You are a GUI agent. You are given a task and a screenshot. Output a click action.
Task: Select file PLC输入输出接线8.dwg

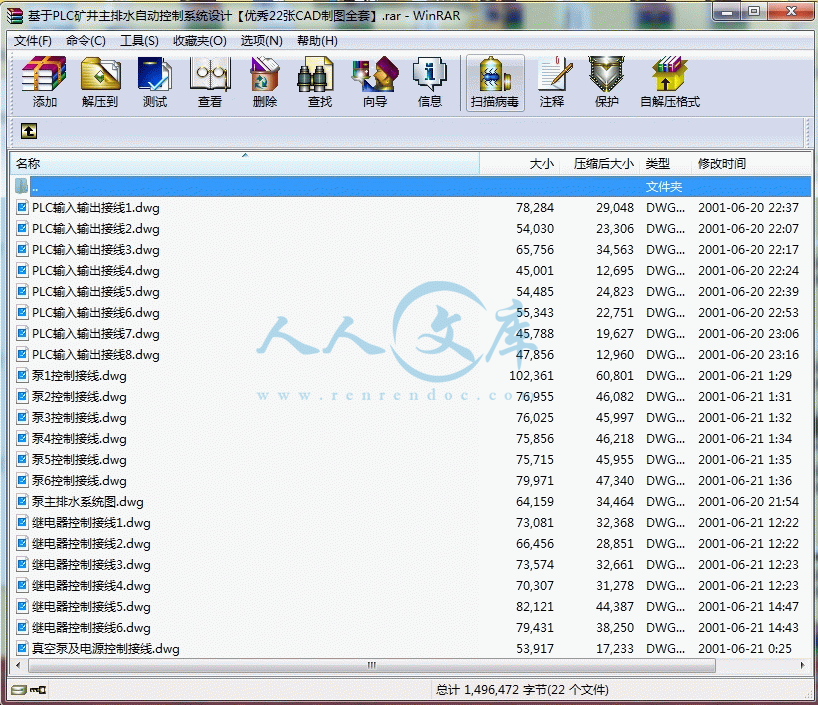pos(95,355)
